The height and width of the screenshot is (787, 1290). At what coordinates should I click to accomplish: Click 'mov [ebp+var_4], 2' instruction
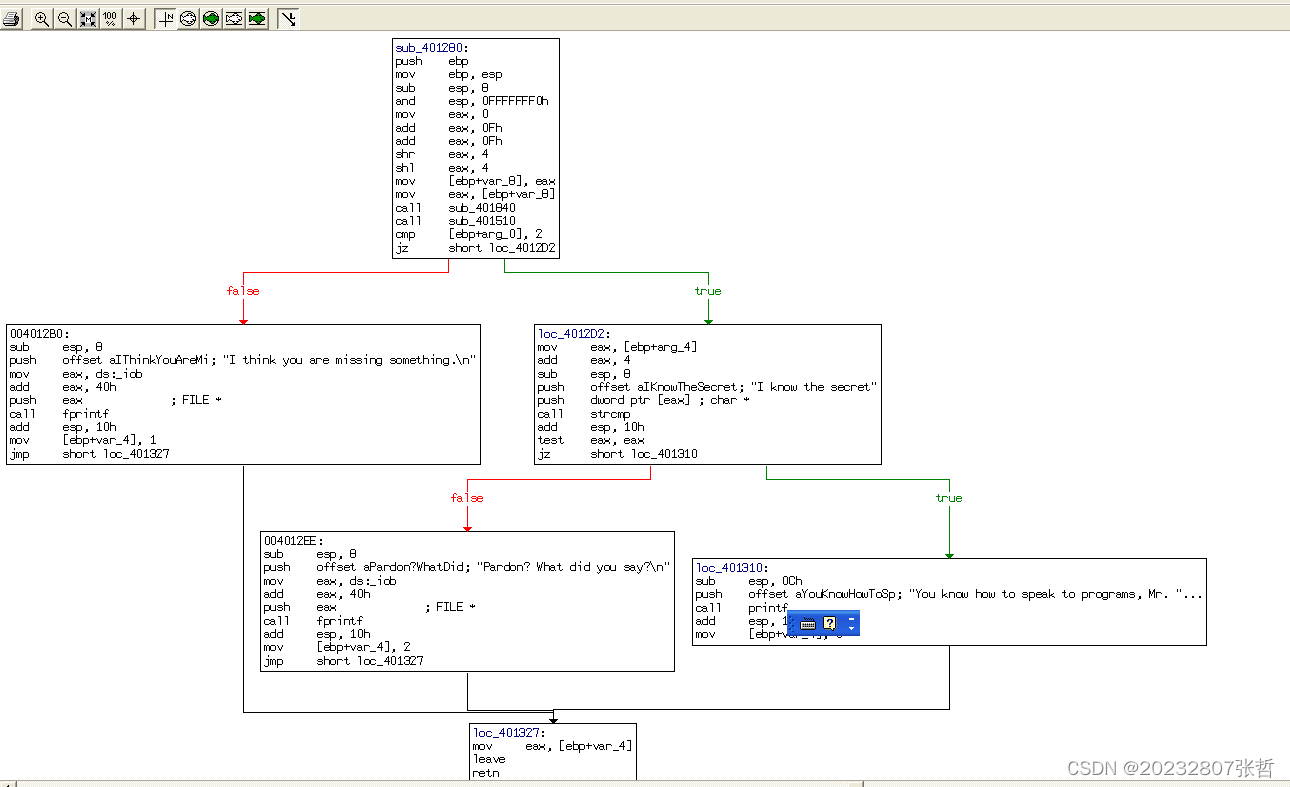click(x=337, y=647)
